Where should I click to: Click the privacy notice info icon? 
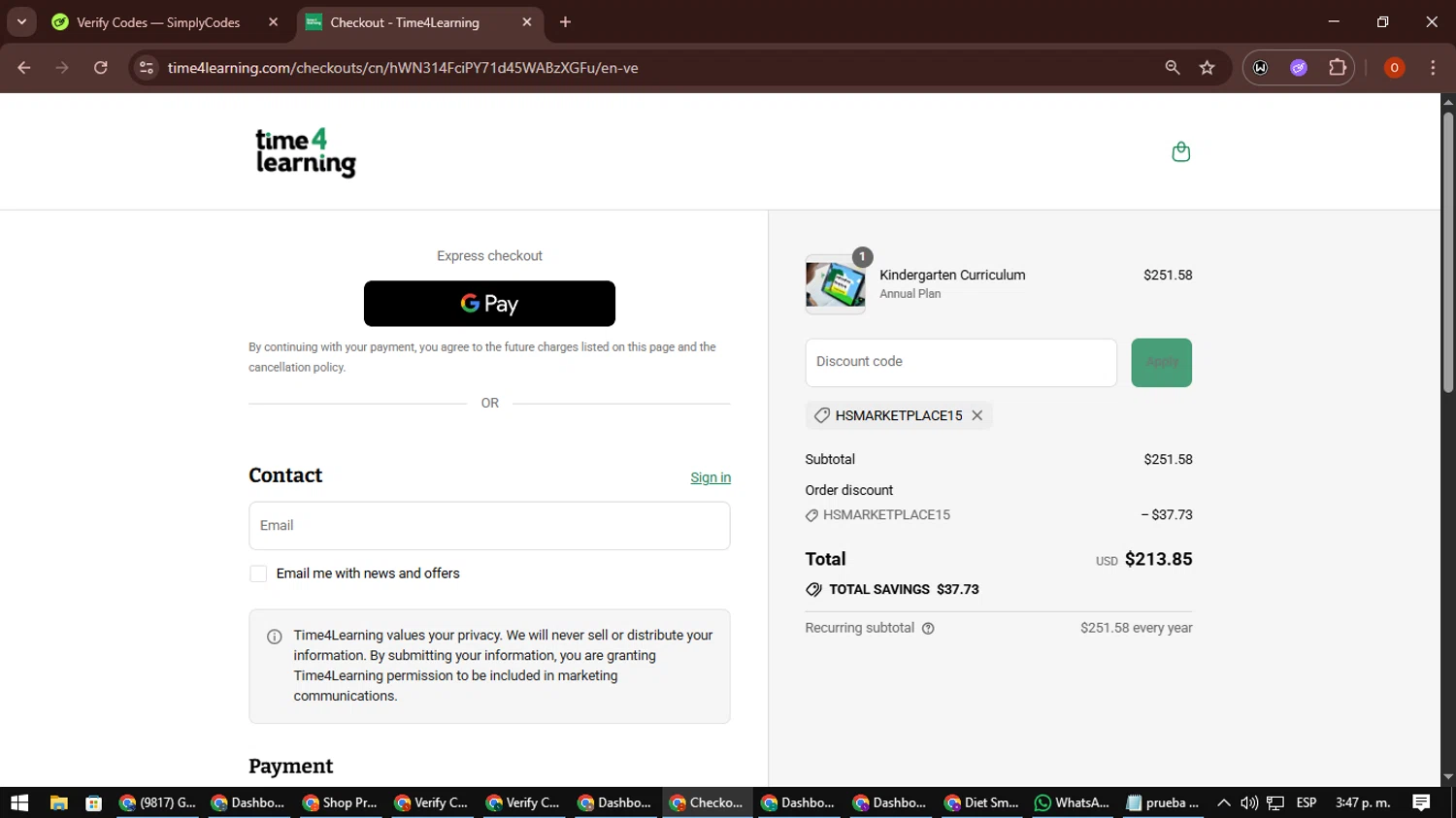pos(275,637)
